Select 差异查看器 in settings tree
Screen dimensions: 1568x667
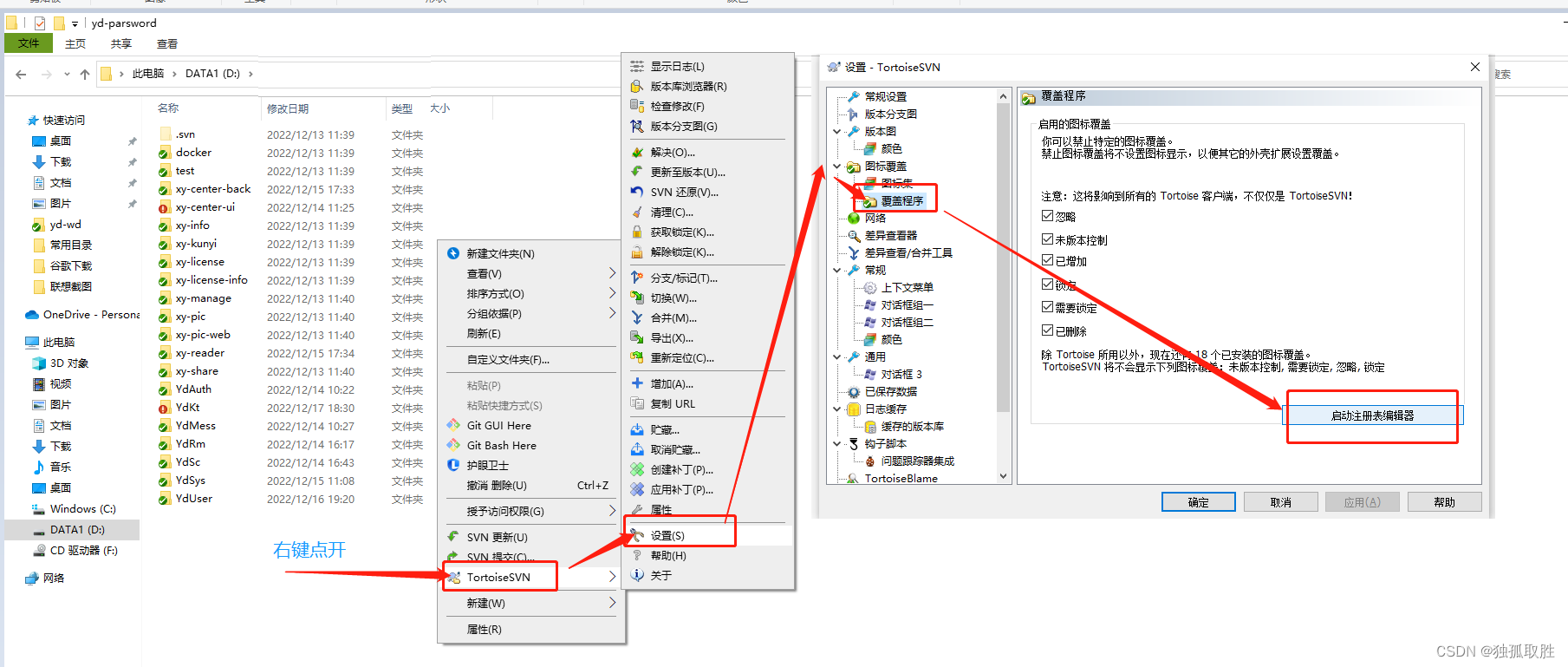890,236
